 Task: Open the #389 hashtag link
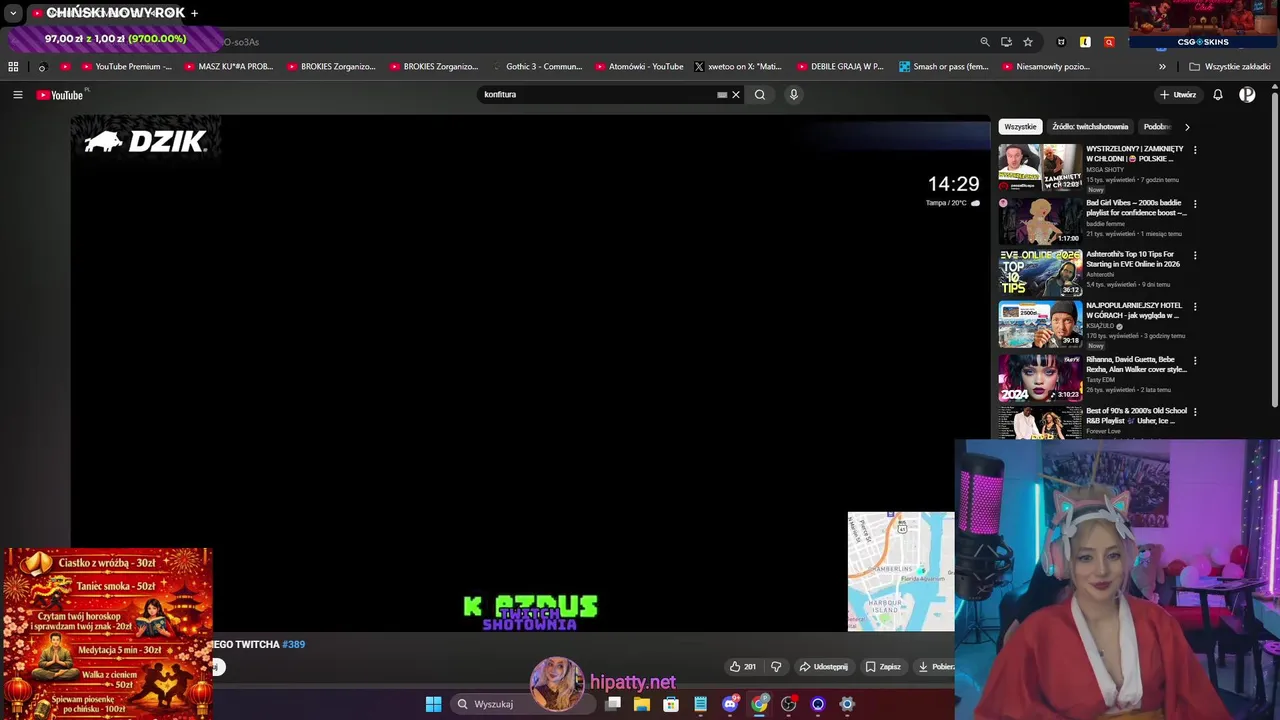[293, 645]
